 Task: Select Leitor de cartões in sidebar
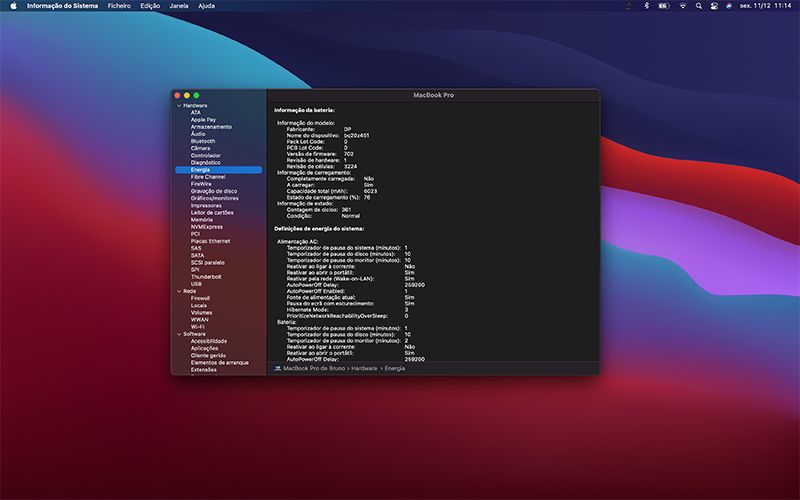[212, 213]
